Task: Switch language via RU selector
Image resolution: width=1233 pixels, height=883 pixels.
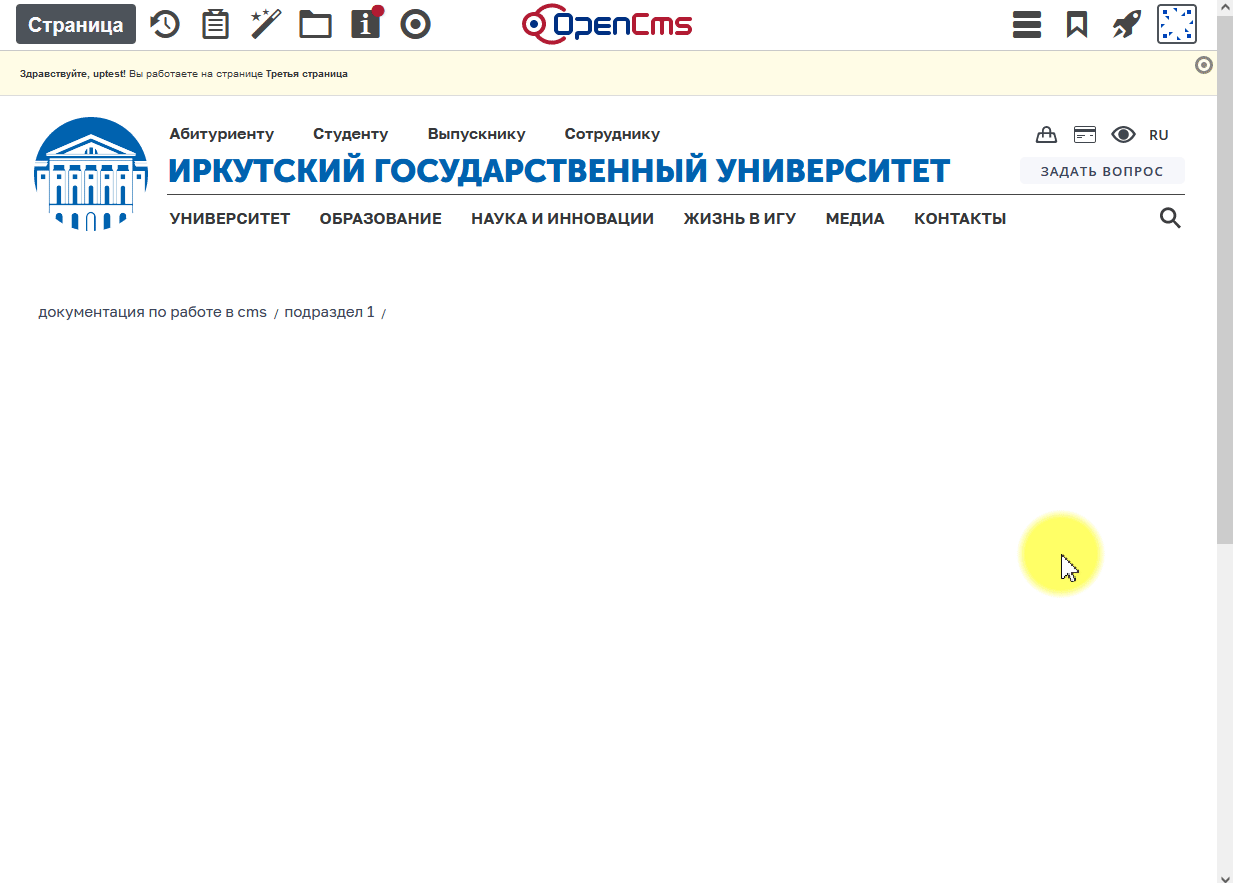Action: click(x=1158, y=135)
